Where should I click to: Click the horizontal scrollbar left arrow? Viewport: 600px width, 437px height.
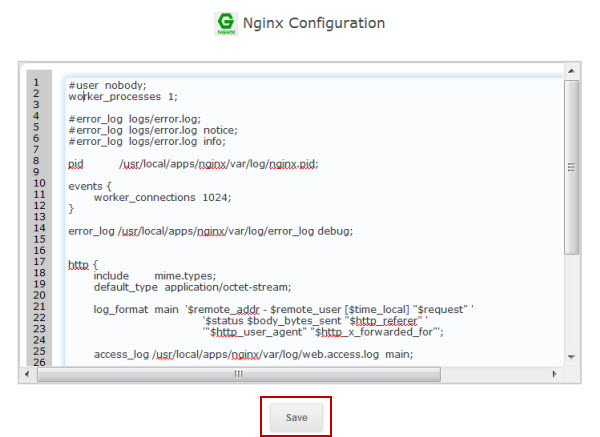[27, 374]
